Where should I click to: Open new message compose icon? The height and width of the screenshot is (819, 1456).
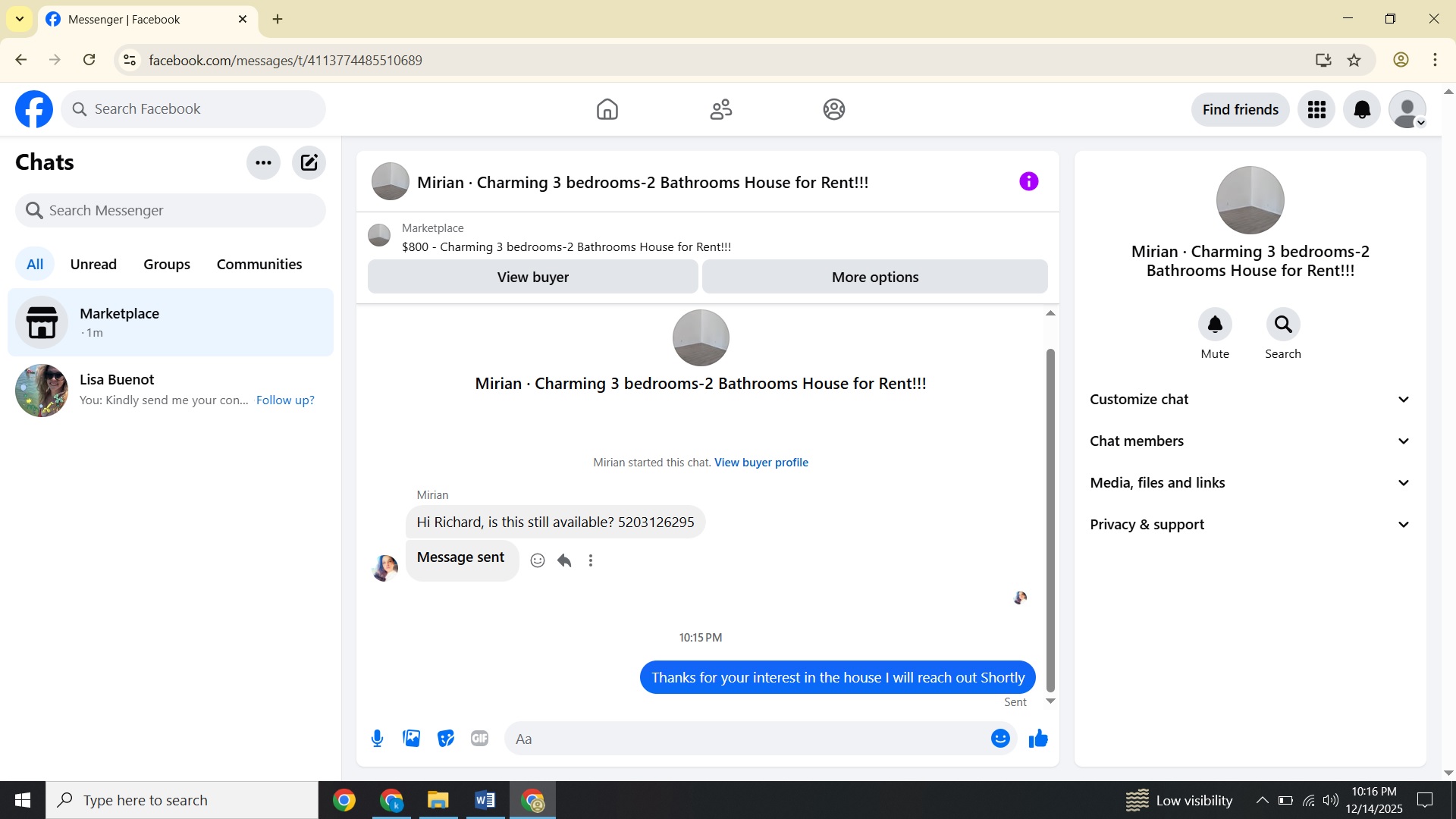click(x=309, y=162)
